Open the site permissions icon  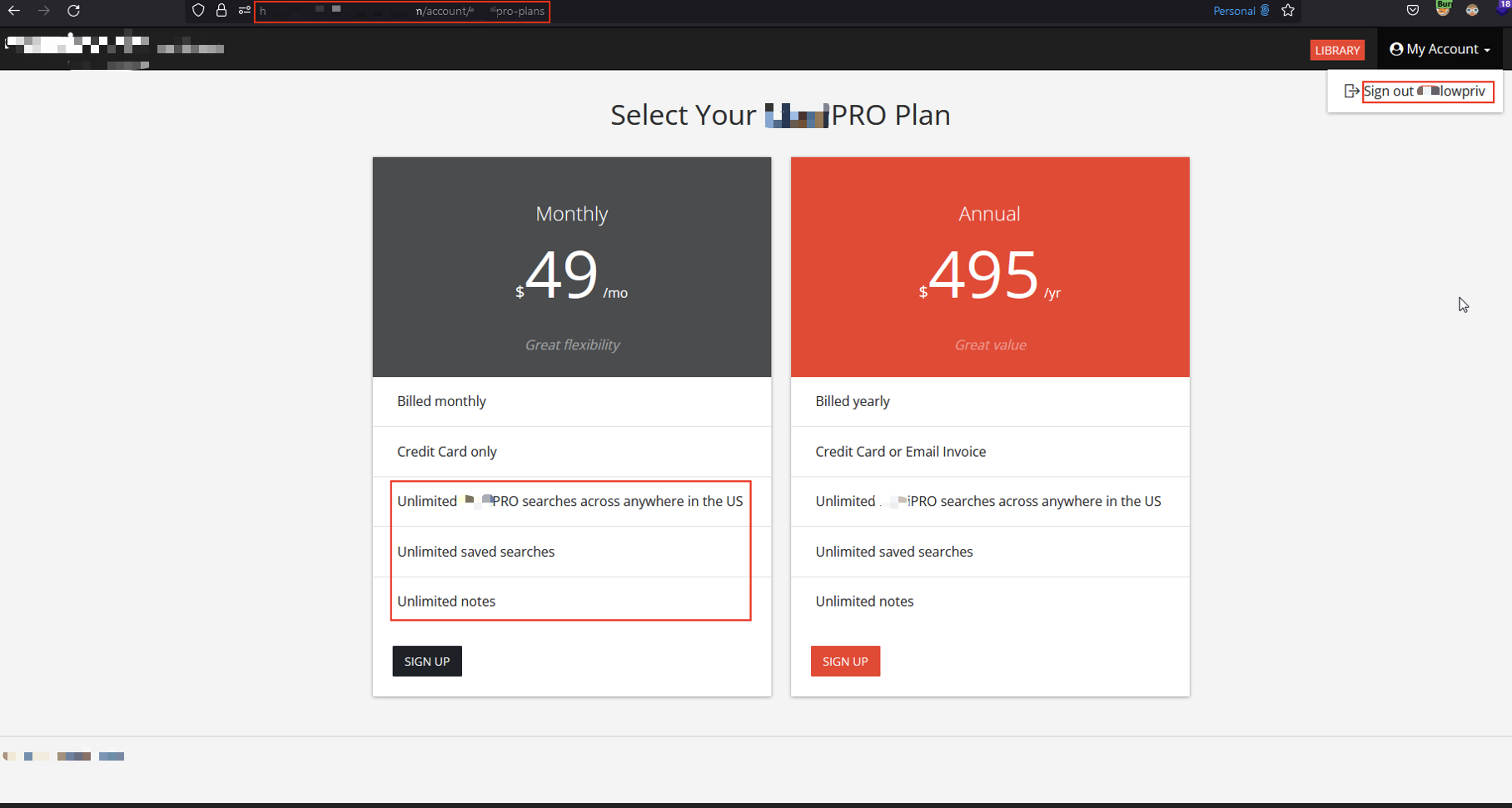[x=244, y=11]
